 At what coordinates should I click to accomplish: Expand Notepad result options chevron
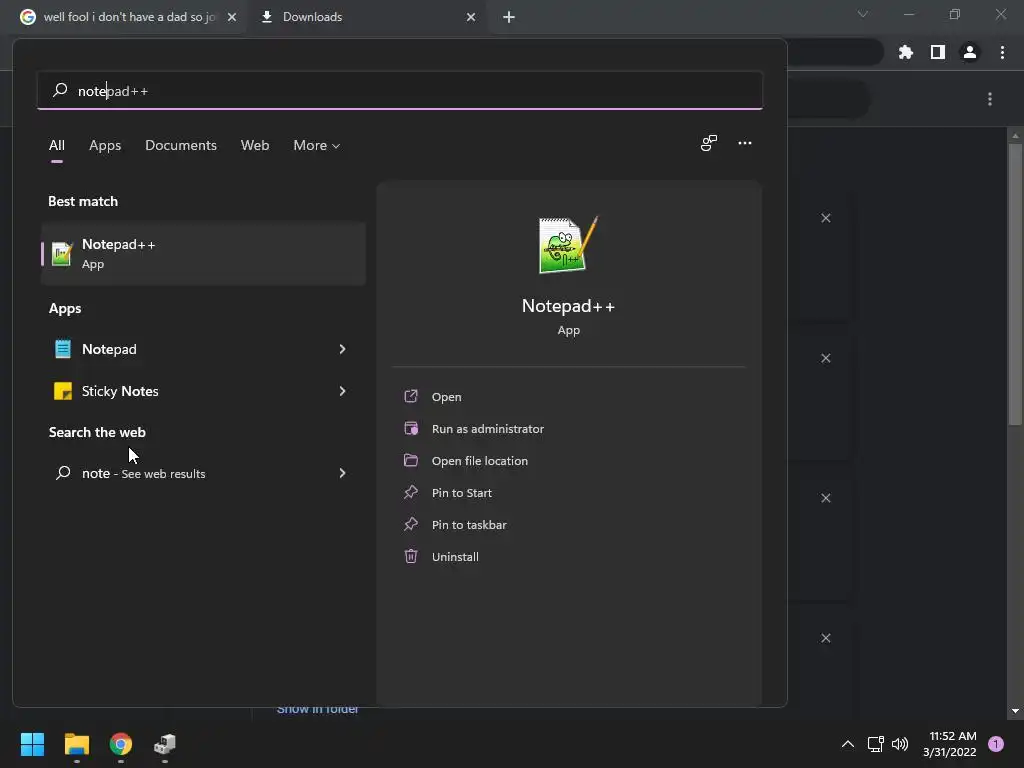pos(342,349)
